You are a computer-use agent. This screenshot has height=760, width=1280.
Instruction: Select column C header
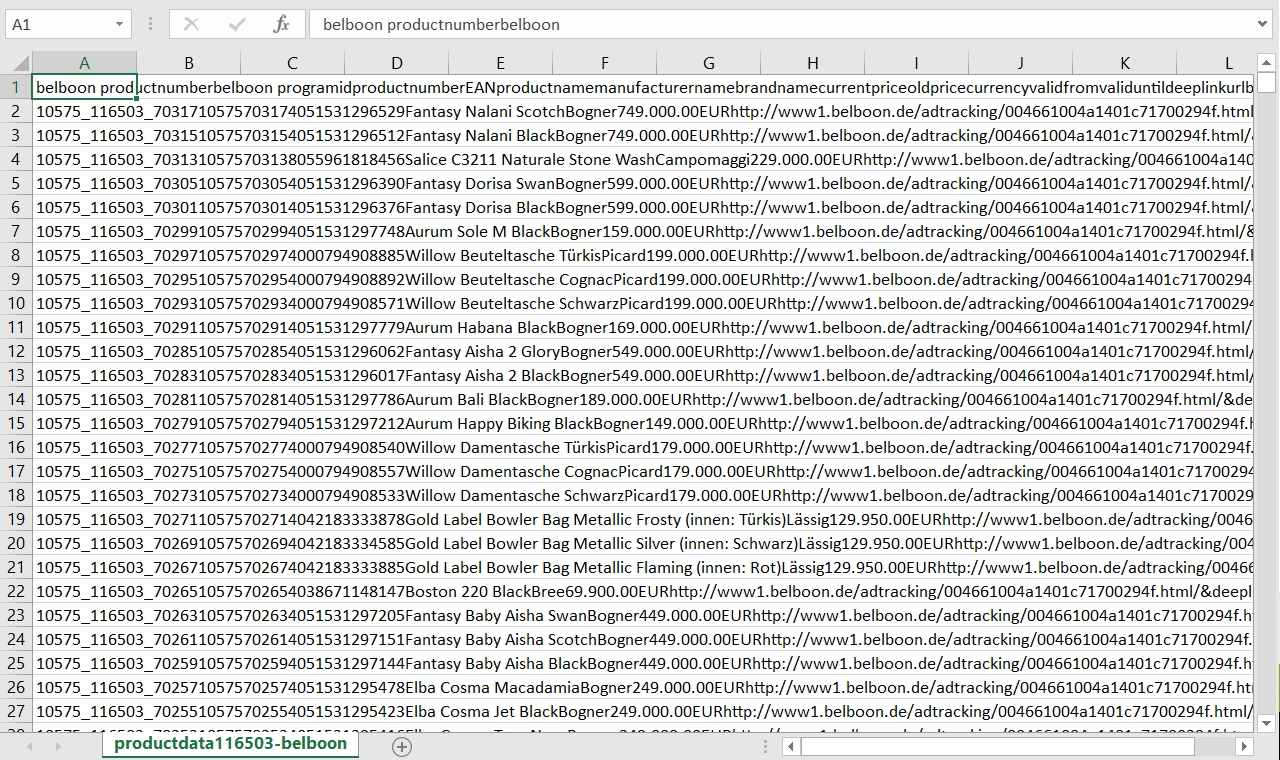pos(292,63)
